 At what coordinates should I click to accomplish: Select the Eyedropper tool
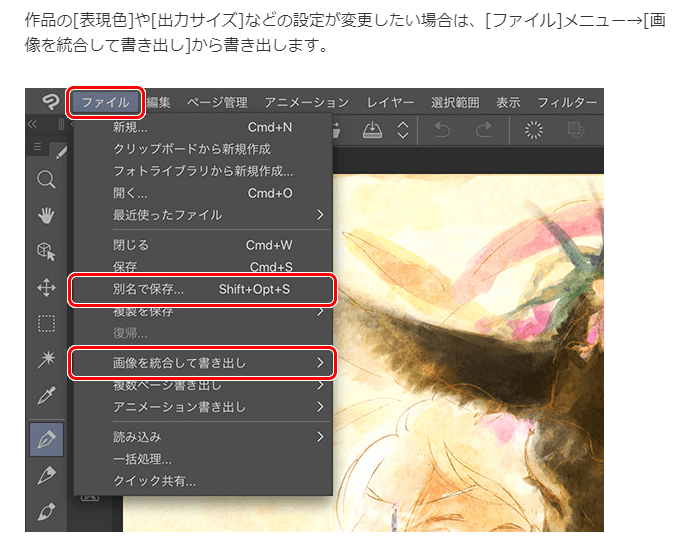[46, 396]
